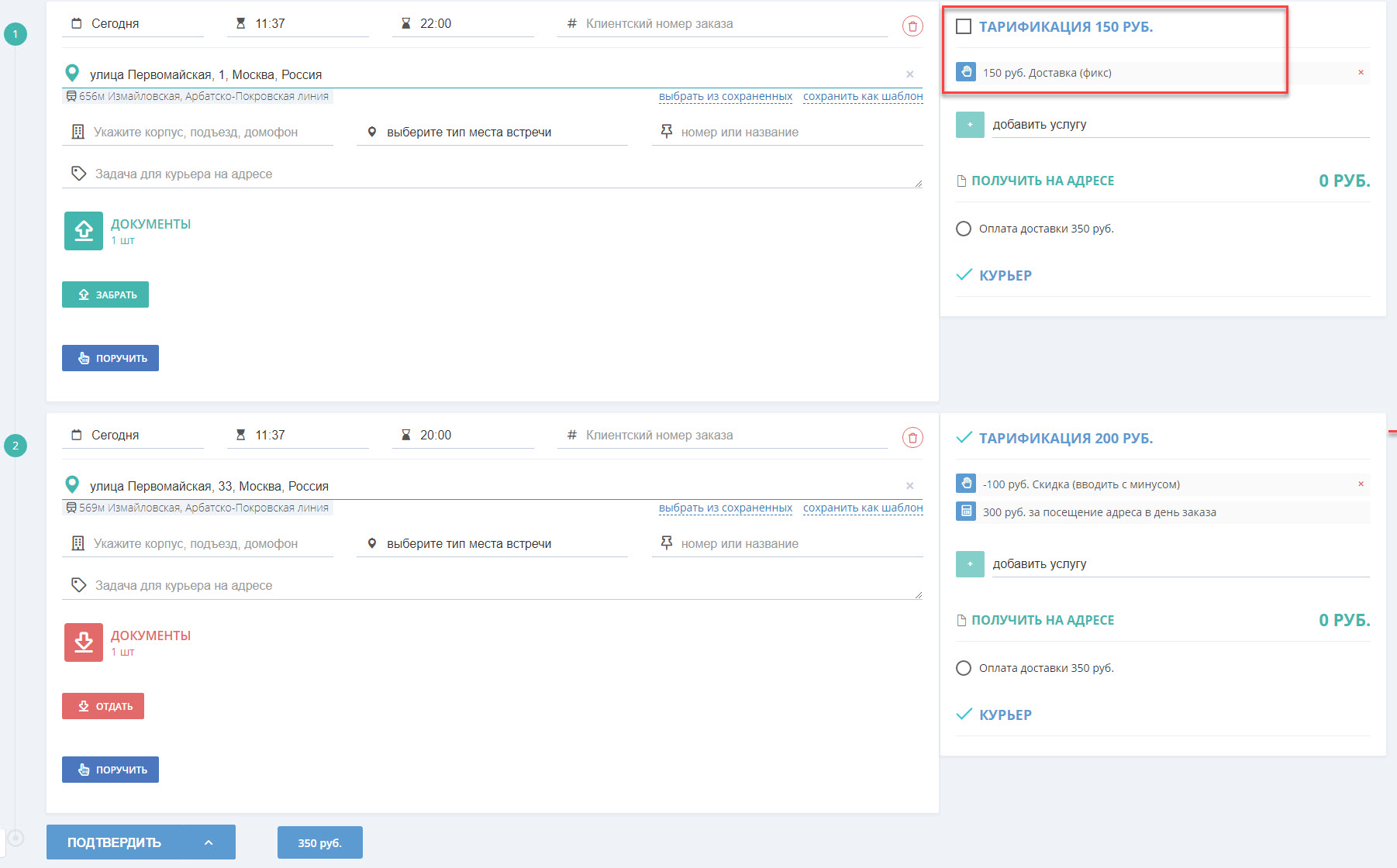Click the step 2 circle marker
The height and width of the screenshot is (868, 1397).
click(16, 446)
